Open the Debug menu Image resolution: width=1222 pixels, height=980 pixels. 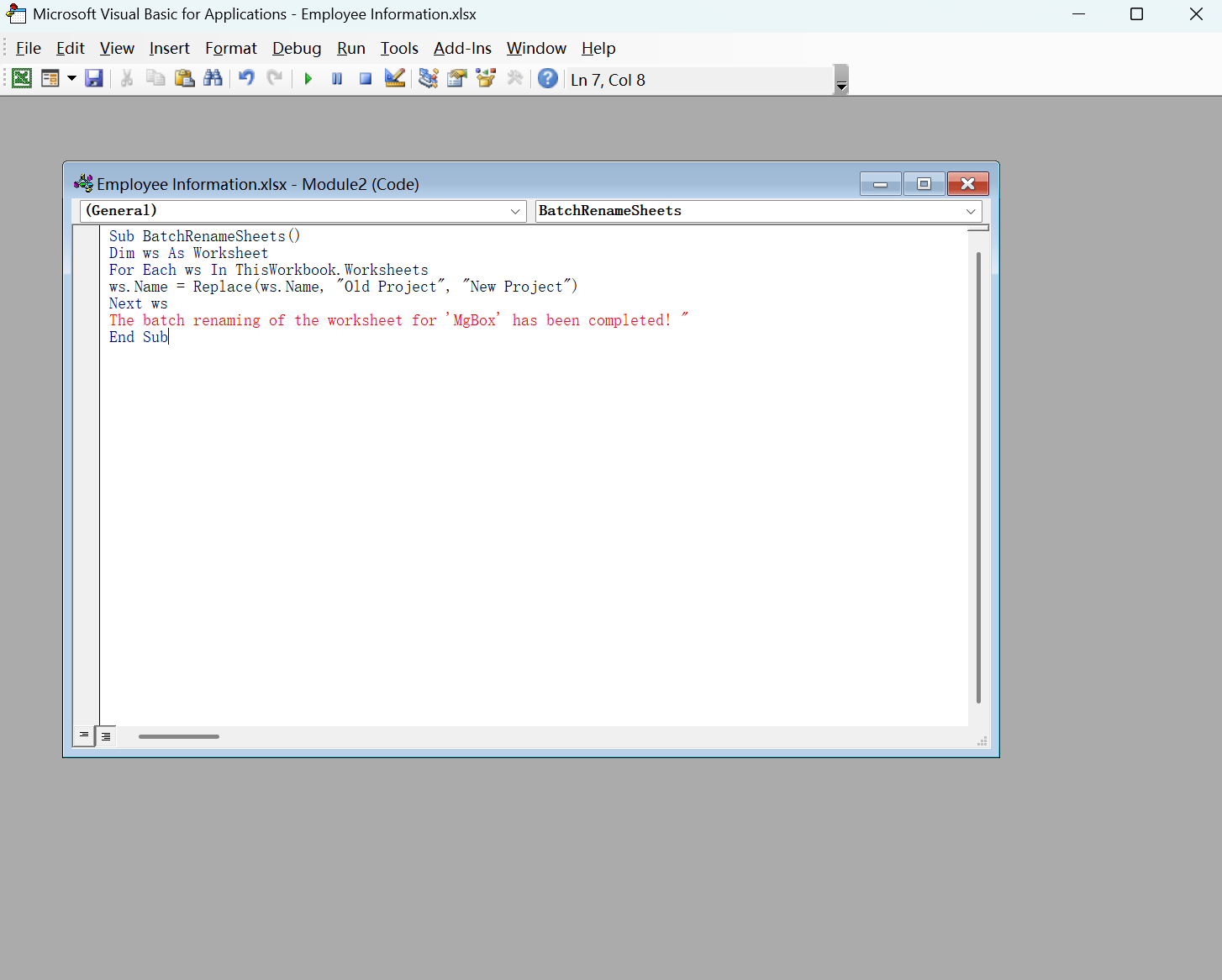pos(297,49)
